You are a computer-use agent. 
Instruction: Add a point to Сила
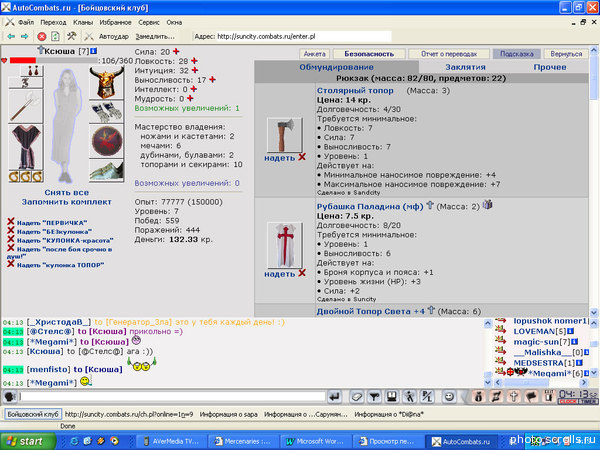[x=176, y=51]
